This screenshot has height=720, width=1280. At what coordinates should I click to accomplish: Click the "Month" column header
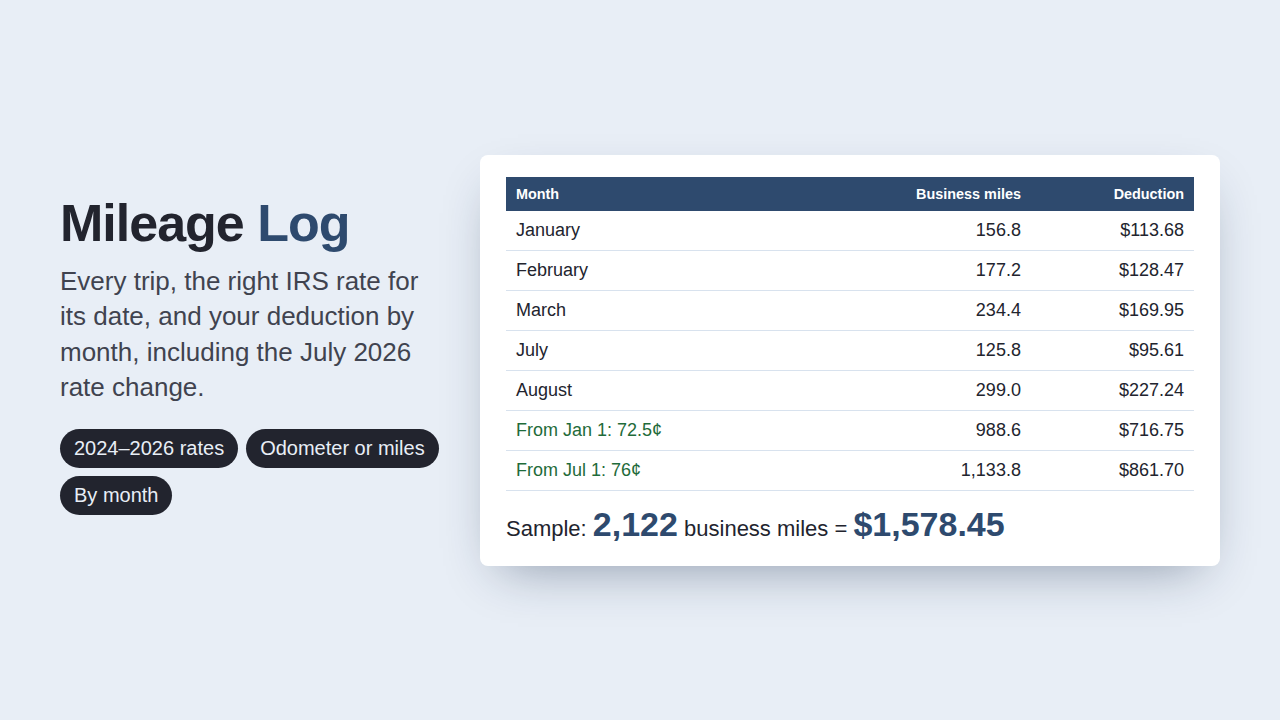click(x=538, y=194)
